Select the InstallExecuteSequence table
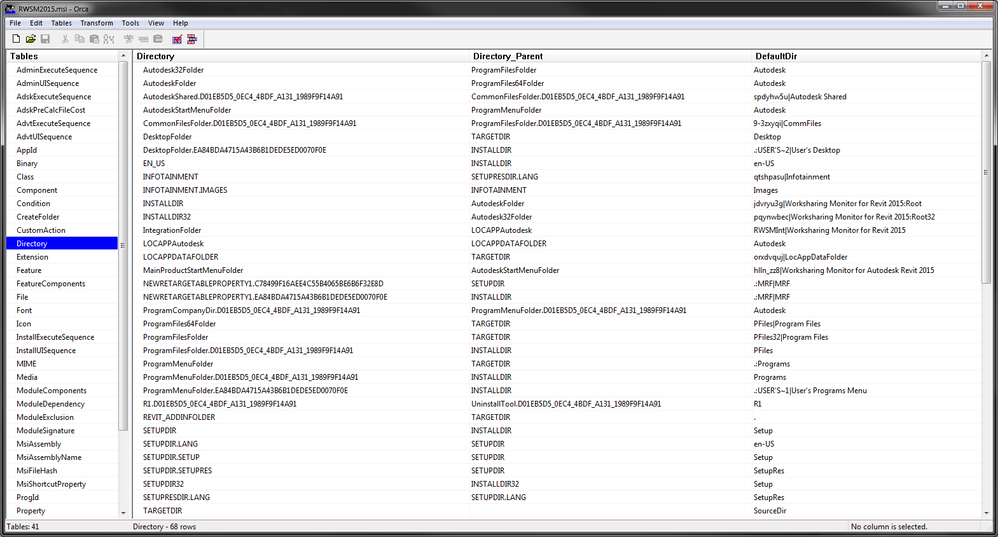 coord(55,337)
